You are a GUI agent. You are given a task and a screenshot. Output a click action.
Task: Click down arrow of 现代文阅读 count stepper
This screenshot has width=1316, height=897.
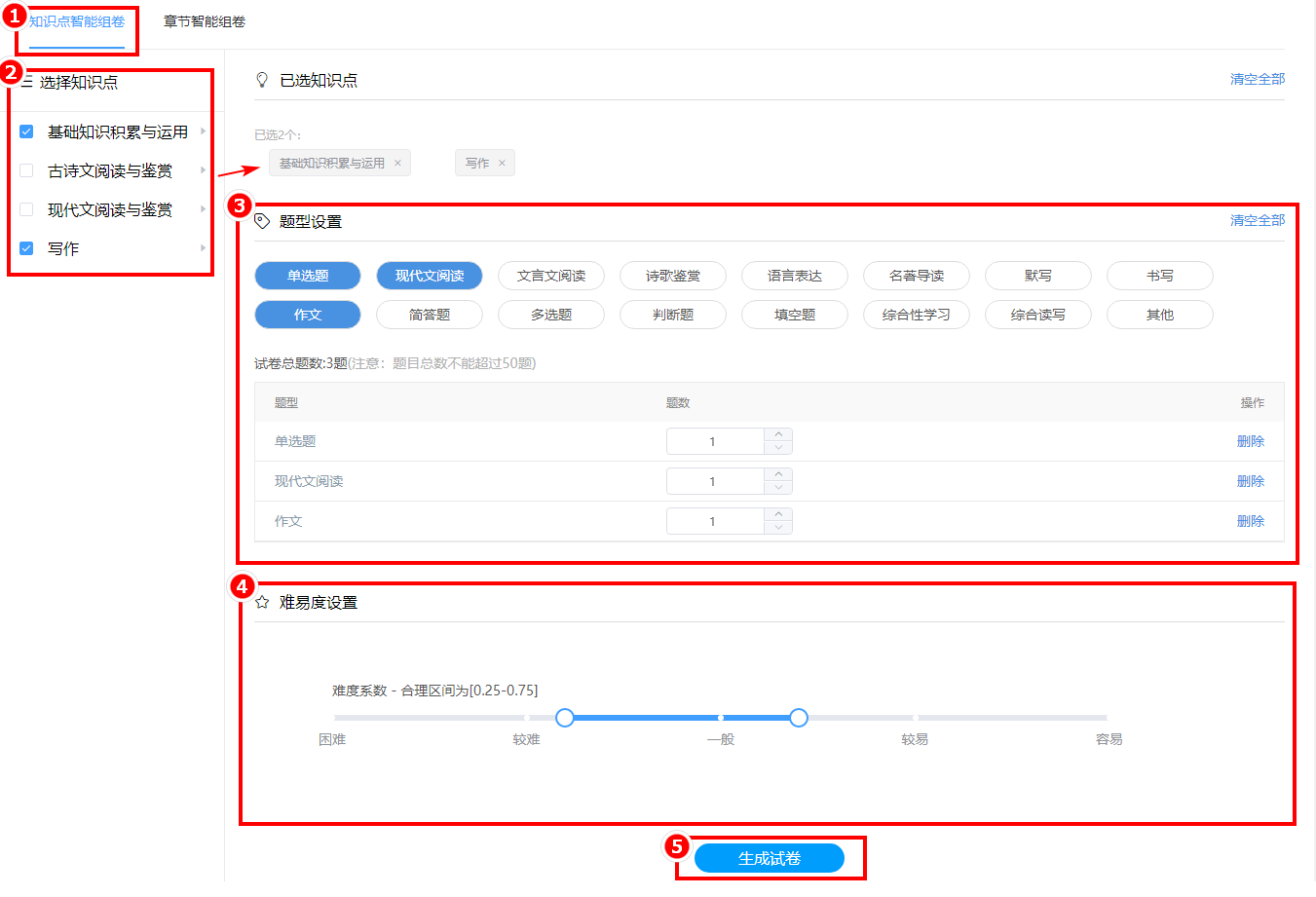pyautogui.click(x=778, y=488)
